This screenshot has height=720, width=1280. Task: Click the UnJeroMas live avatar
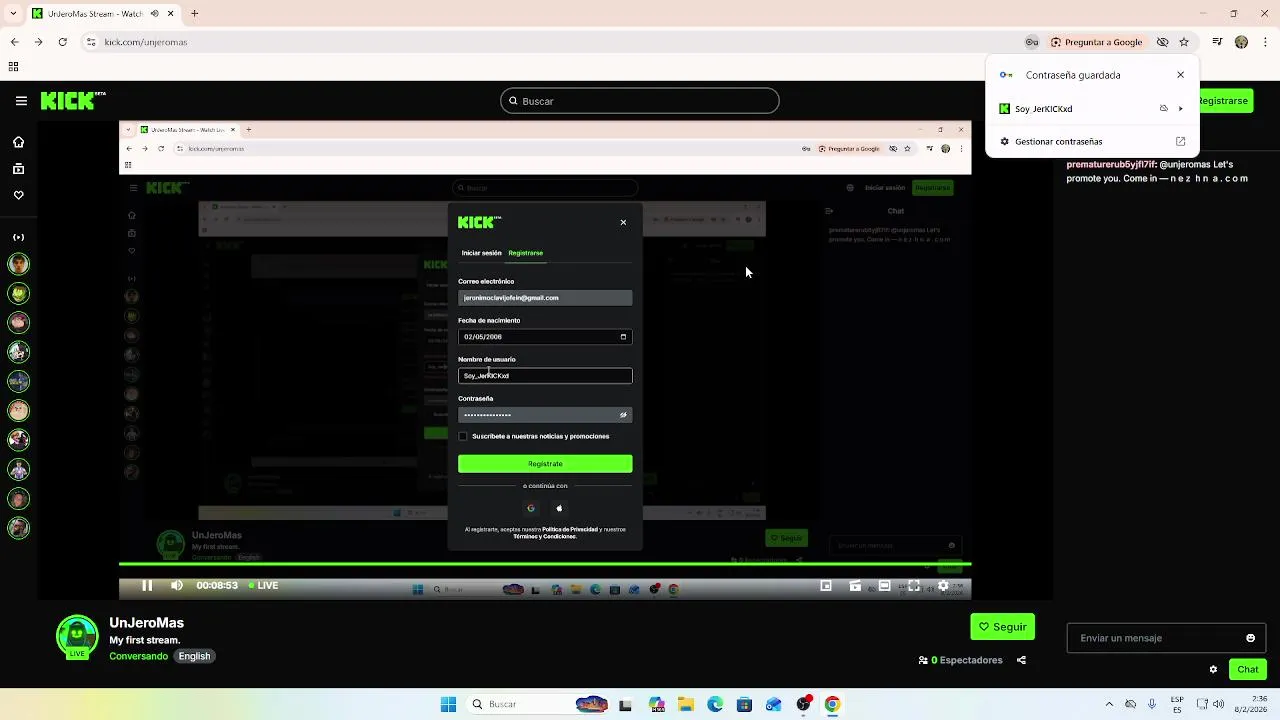click(x=77, y=637)
